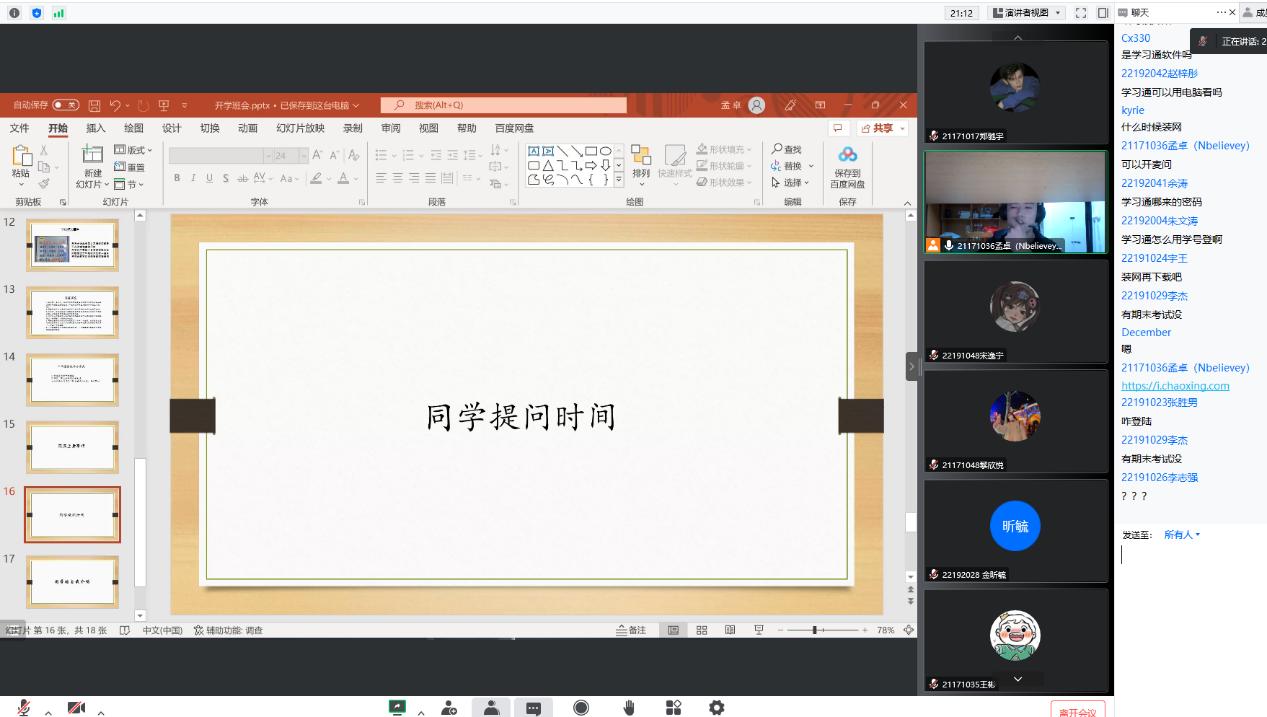Click the raise hand icon
This screenshot has height=717, width=1267.
(629, 708)
